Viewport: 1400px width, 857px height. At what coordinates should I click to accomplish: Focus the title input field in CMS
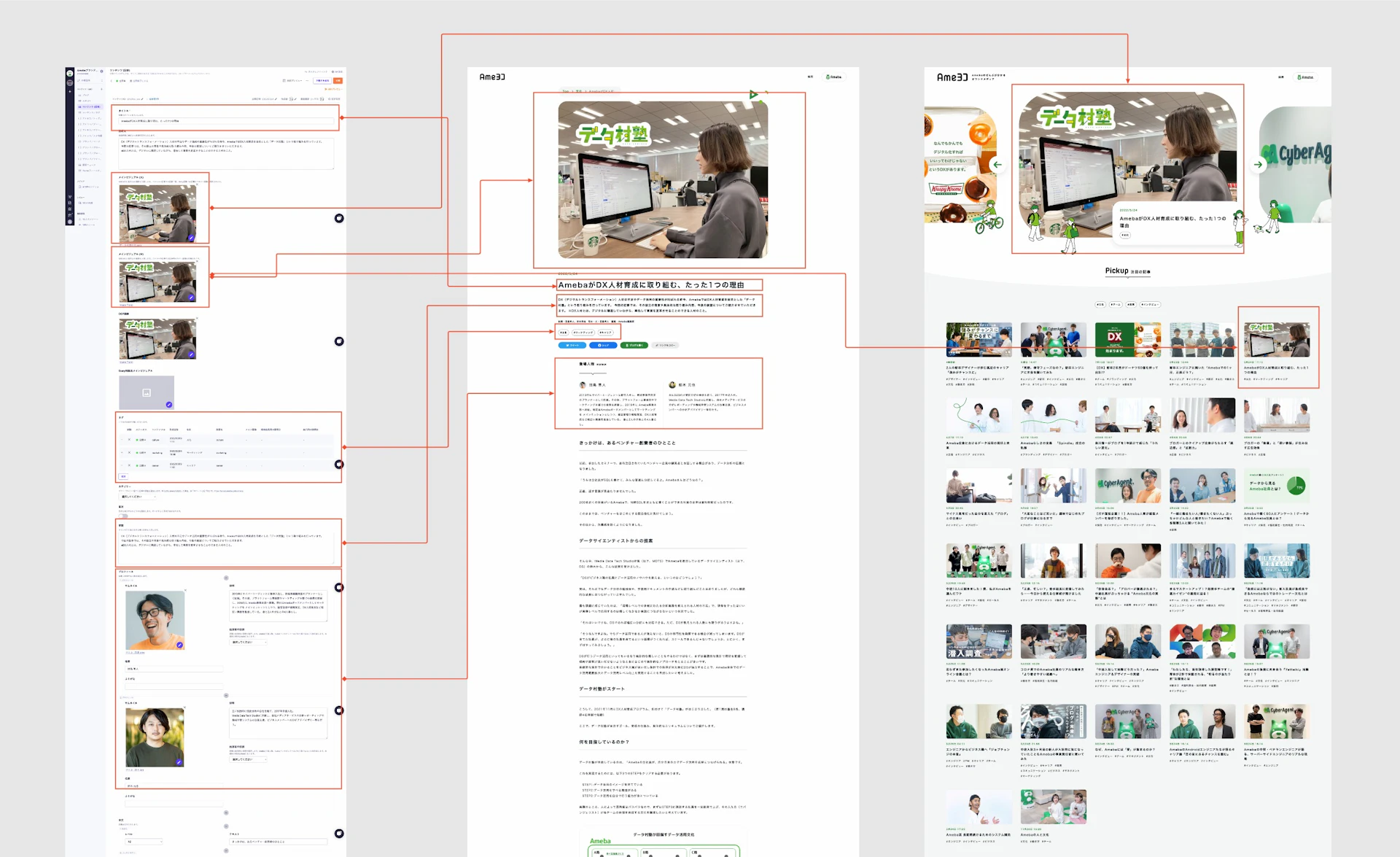point(226,121)
